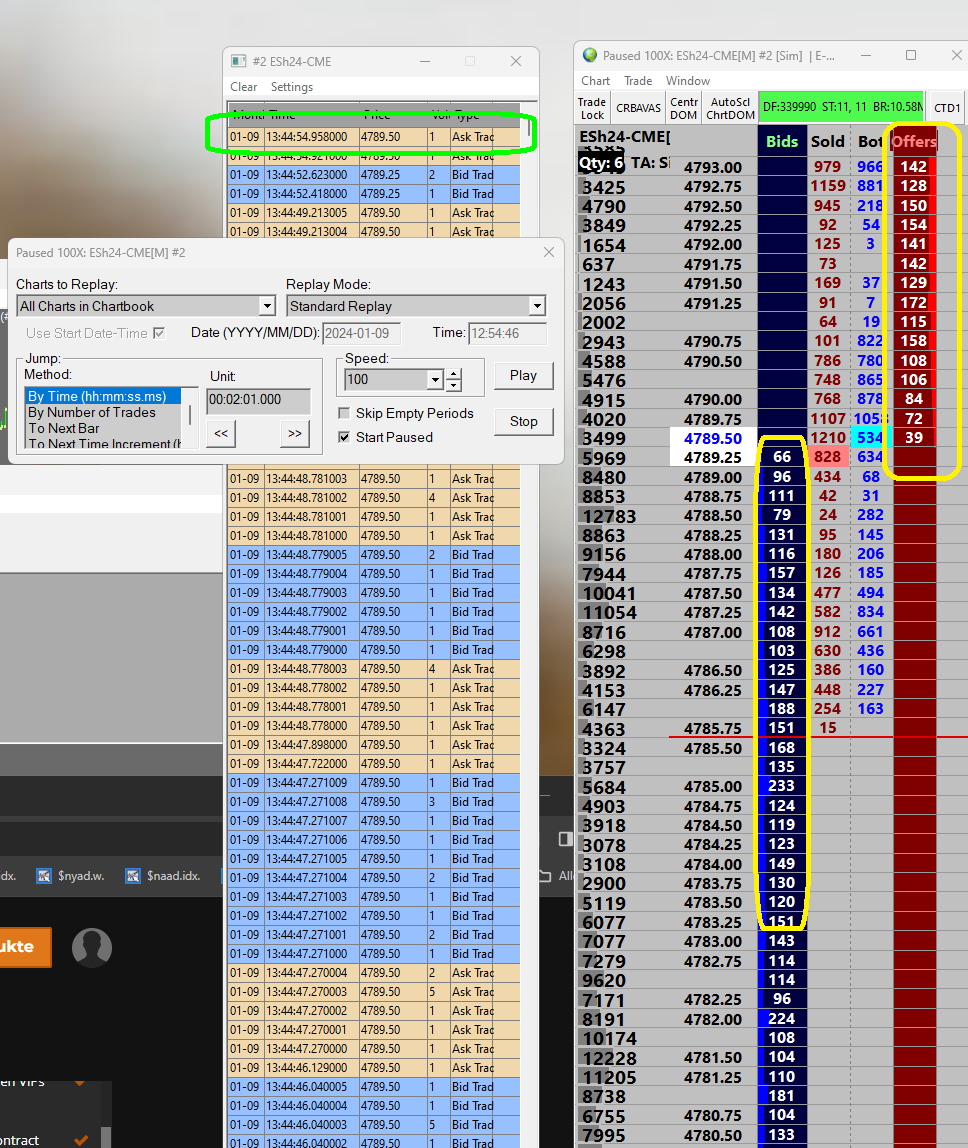968x1148 pixels.
Task: Click the Play button in replay dialog
Action: 524,376
